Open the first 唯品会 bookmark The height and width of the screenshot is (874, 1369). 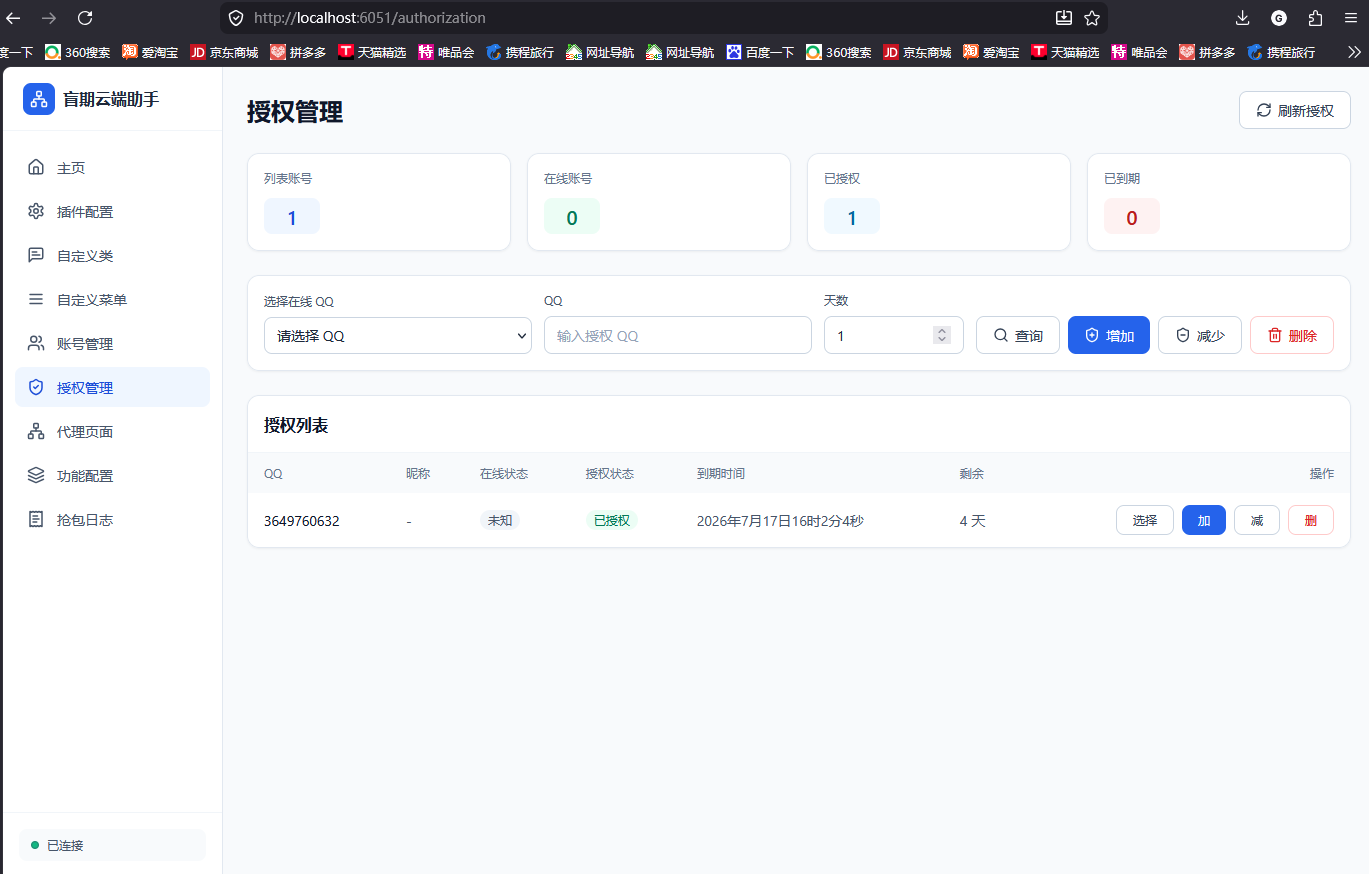tap(446, 52)
